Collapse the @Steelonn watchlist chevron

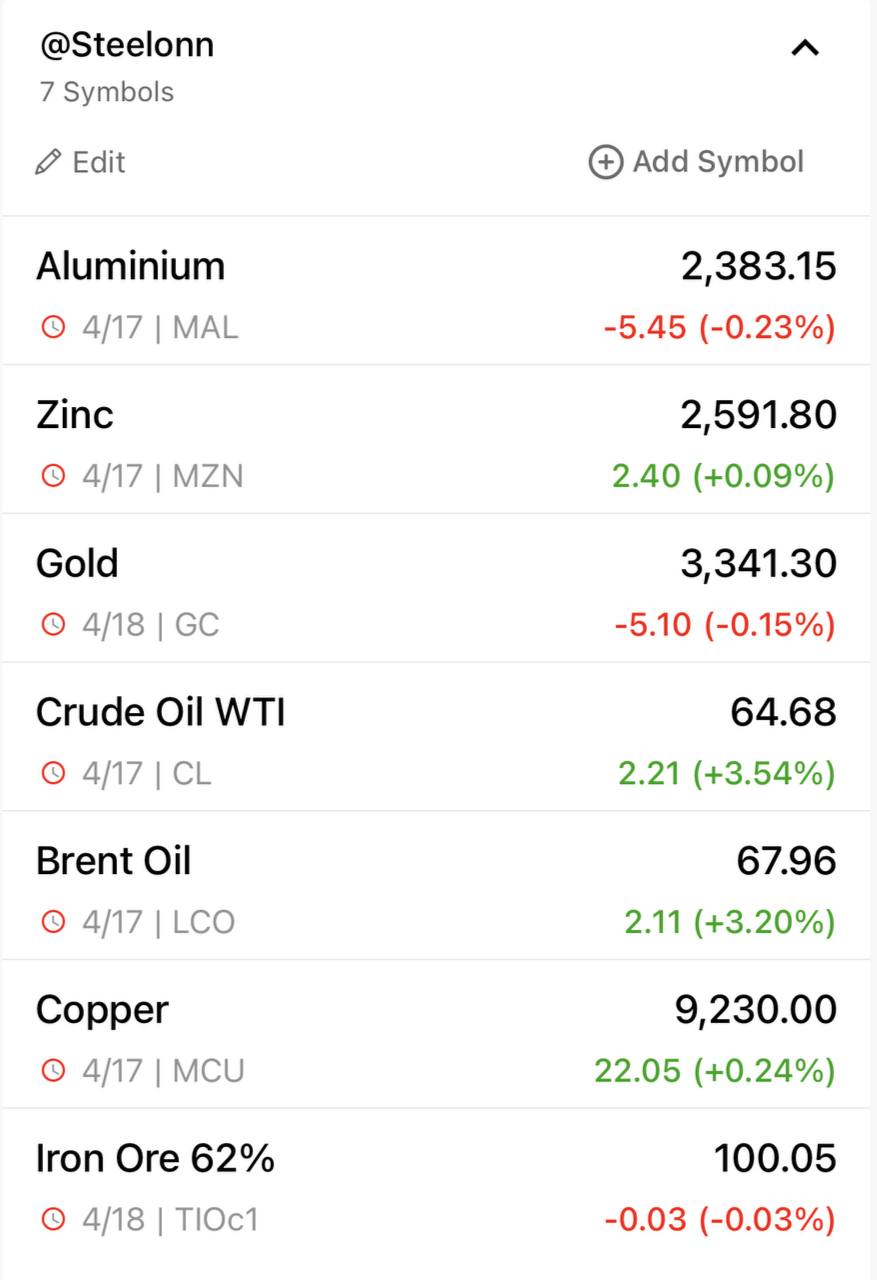pyautogui.click(x=805, y=48)
